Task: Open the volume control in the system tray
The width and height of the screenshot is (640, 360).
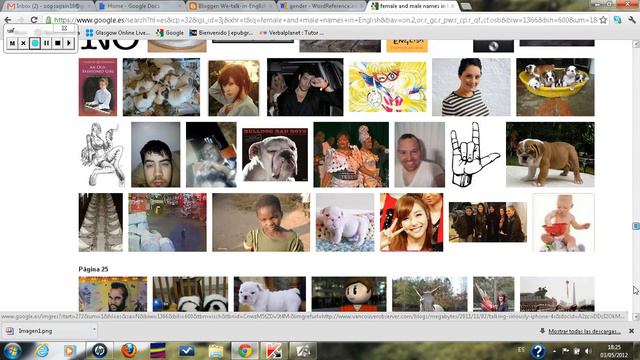Action: 588,351
